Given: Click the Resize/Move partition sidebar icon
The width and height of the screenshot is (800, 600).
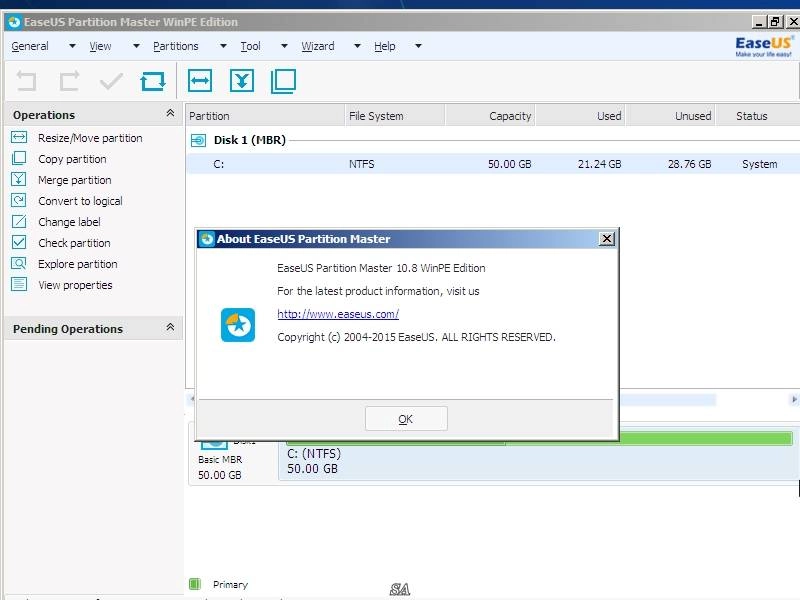Looking at the screenshot, I should [19, 137].
